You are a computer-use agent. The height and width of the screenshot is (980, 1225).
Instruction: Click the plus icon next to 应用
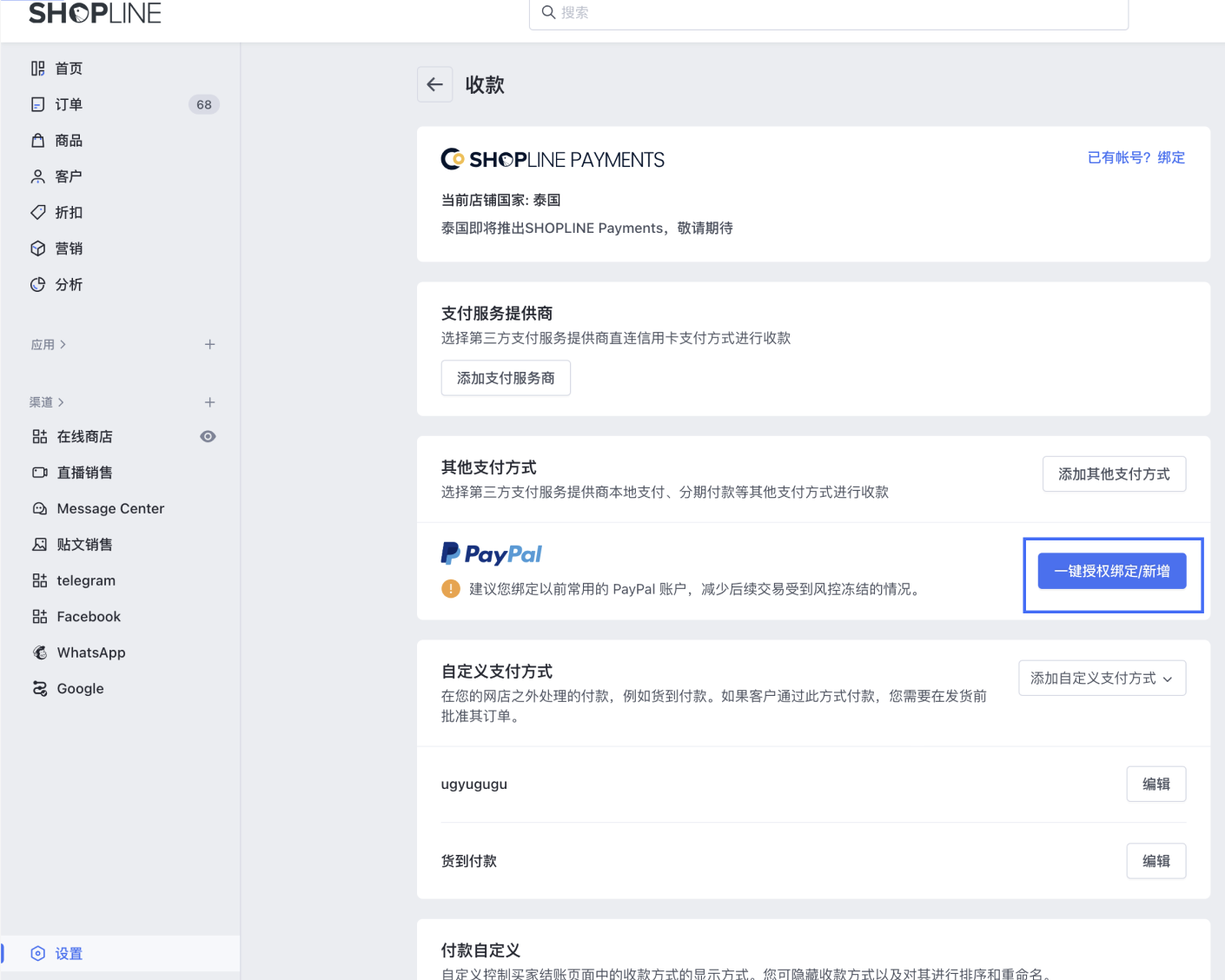(209, 345)
